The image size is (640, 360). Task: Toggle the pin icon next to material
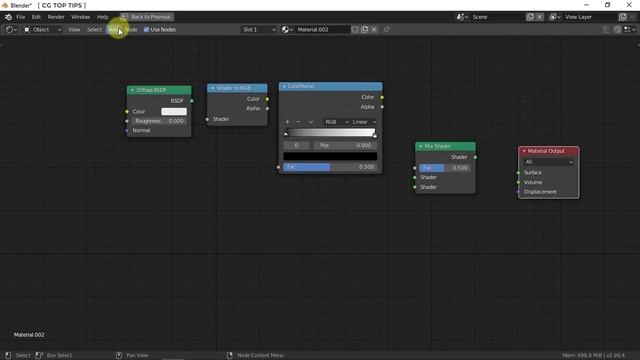tap(386, 29)
